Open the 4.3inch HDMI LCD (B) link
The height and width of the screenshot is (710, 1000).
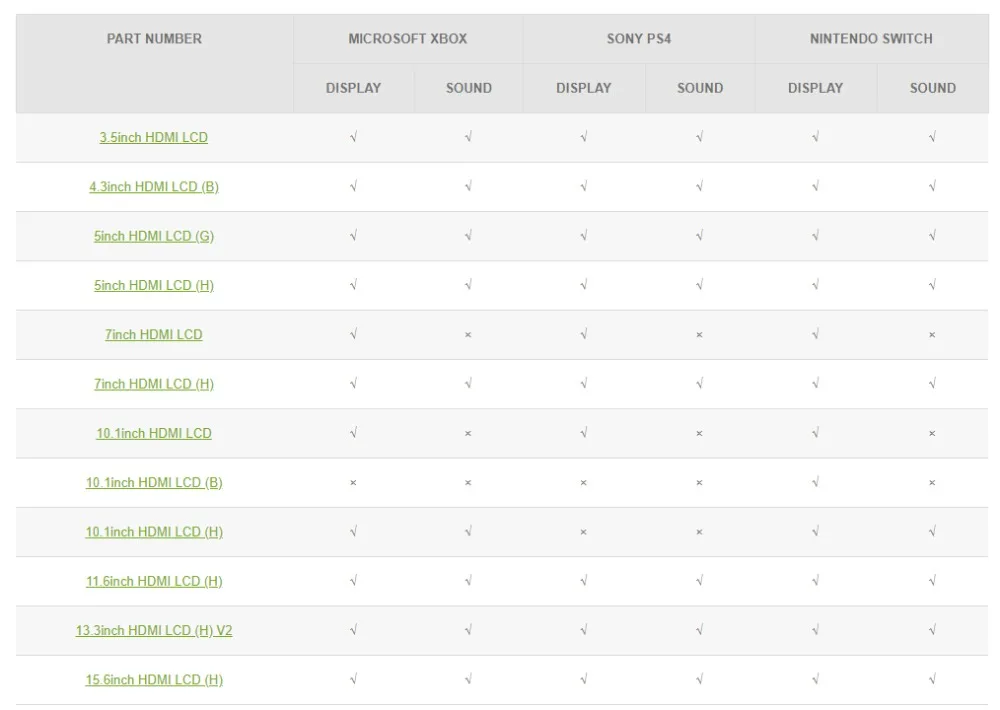click(154, 186)
